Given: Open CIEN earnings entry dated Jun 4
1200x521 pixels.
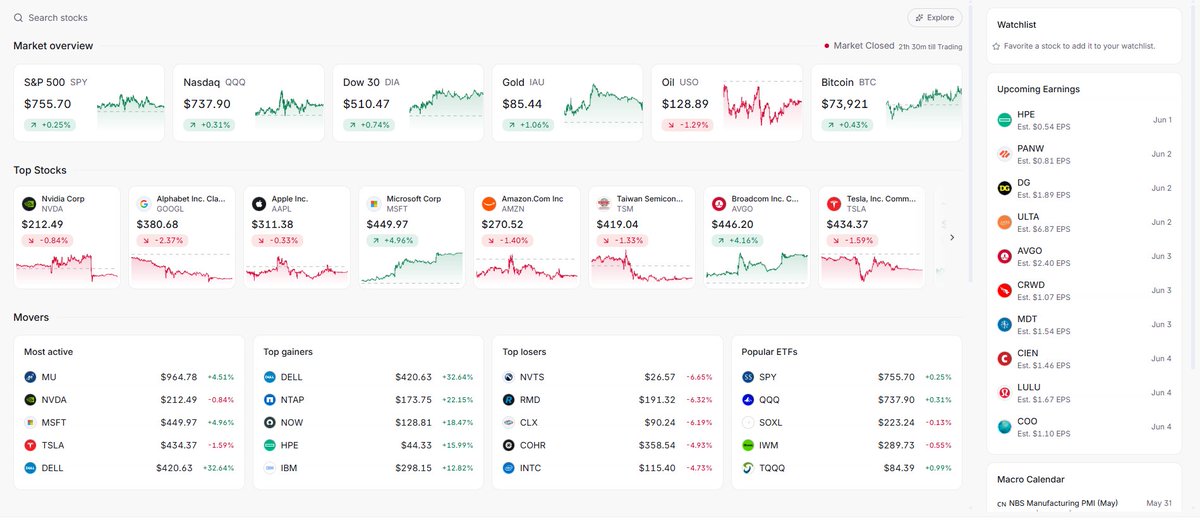Looking at the screenshot, I should click(x=1084, y=358).
